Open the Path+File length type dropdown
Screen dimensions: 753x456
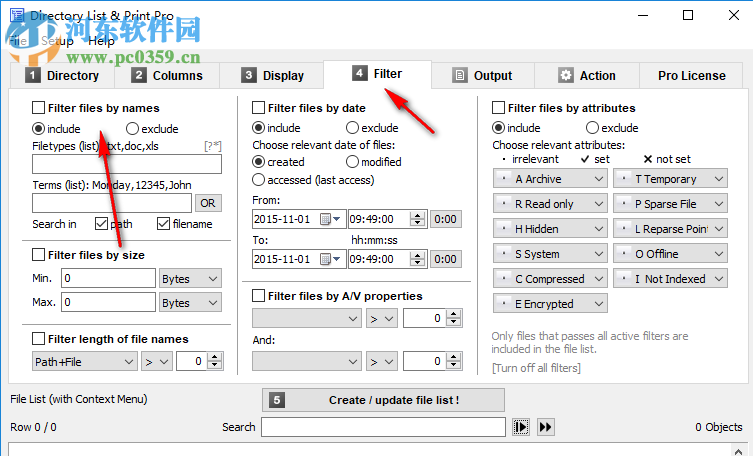(x=85, y=361)
